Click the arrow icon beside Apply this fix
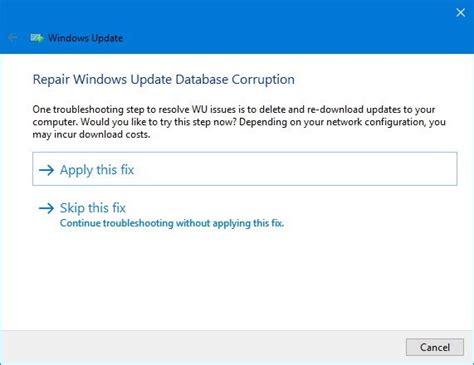Screen dimensions: 474x365 pos(46,170)
